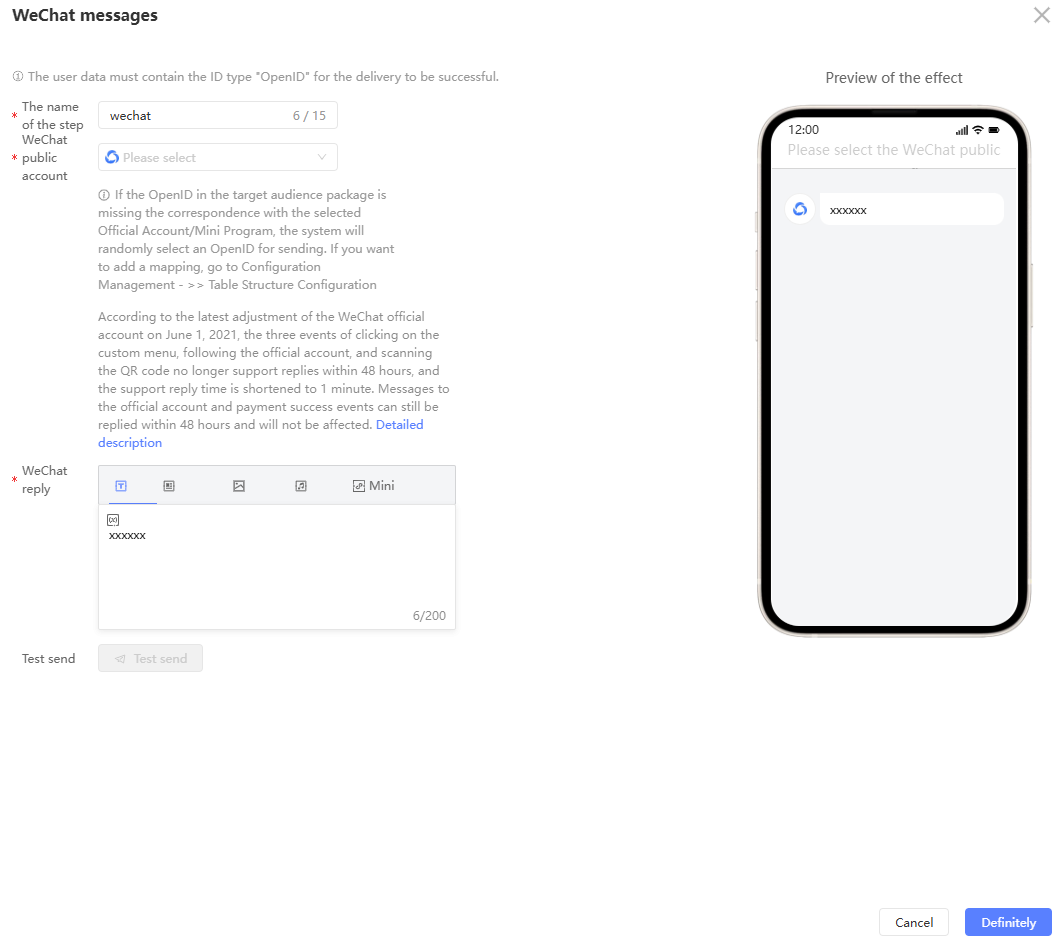The image size is (1060, 942).
Task: Click the Test send field label
Action: [x=49, y=659]
